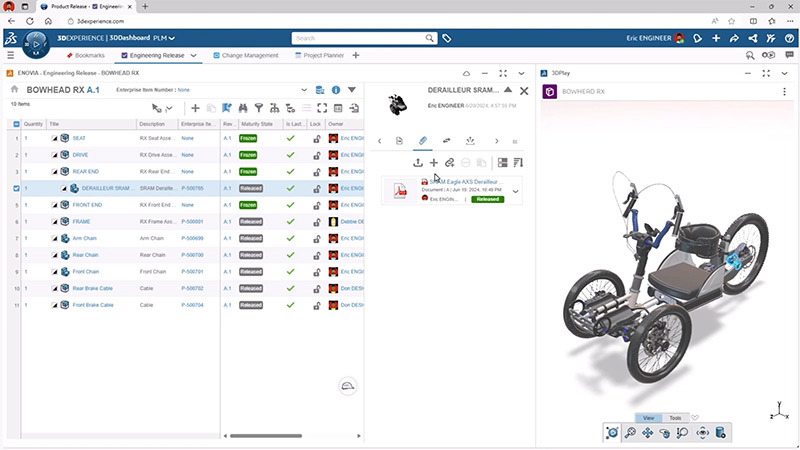The image size is (800, 450).
Task: Toggle the select-all checkbox in table header
Action: pos(16,124)
